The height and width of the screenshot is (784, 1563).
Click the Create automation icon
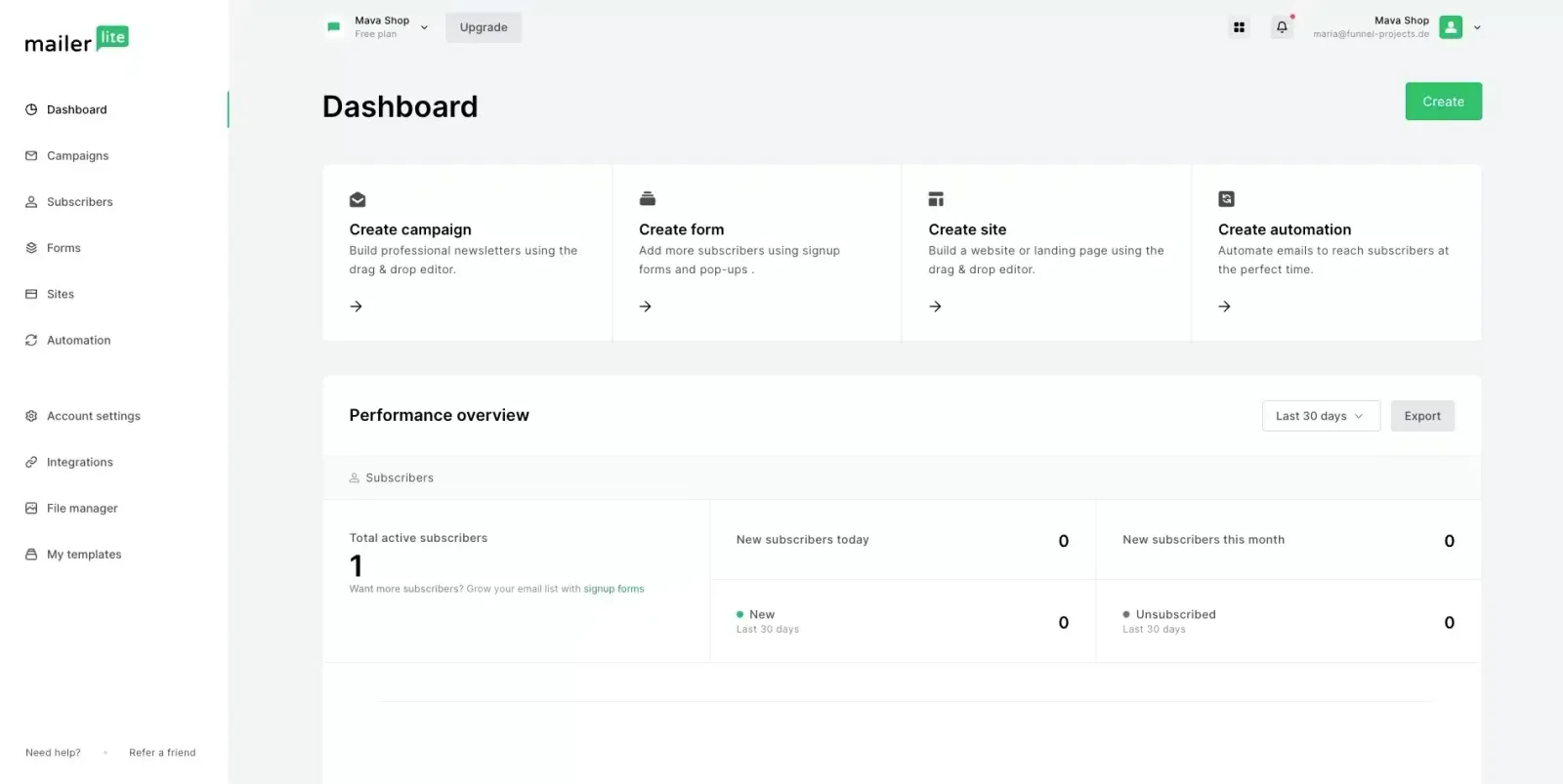point(1226,199)
